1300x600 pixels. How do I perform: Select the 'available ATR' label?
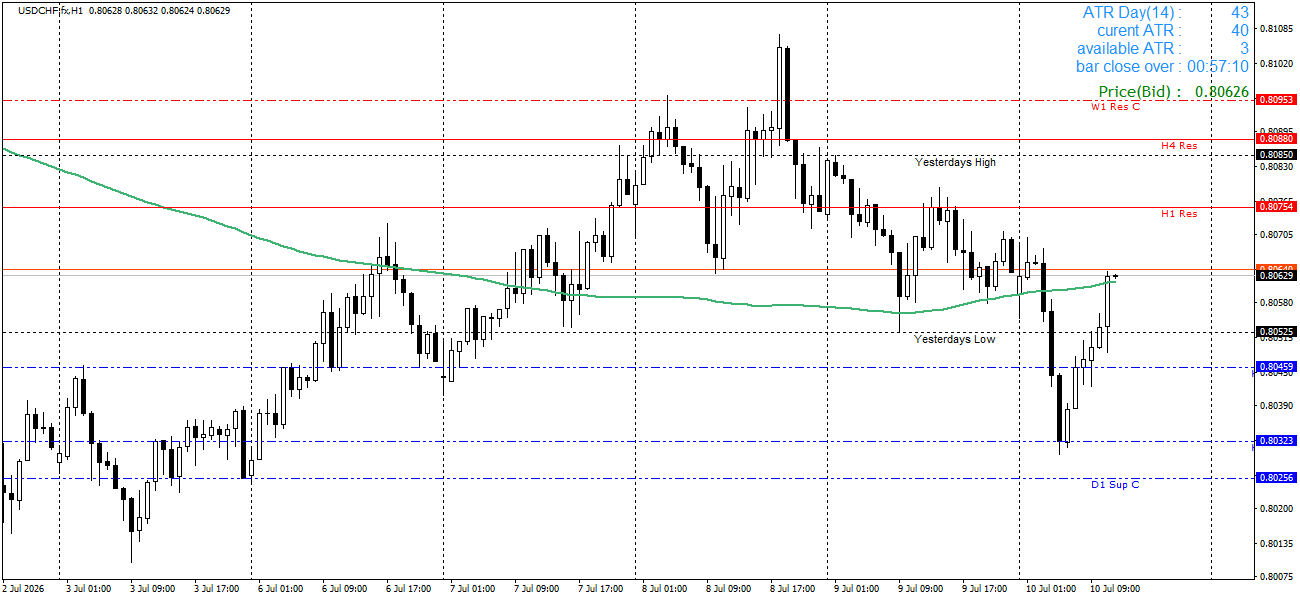point(1129,49)
